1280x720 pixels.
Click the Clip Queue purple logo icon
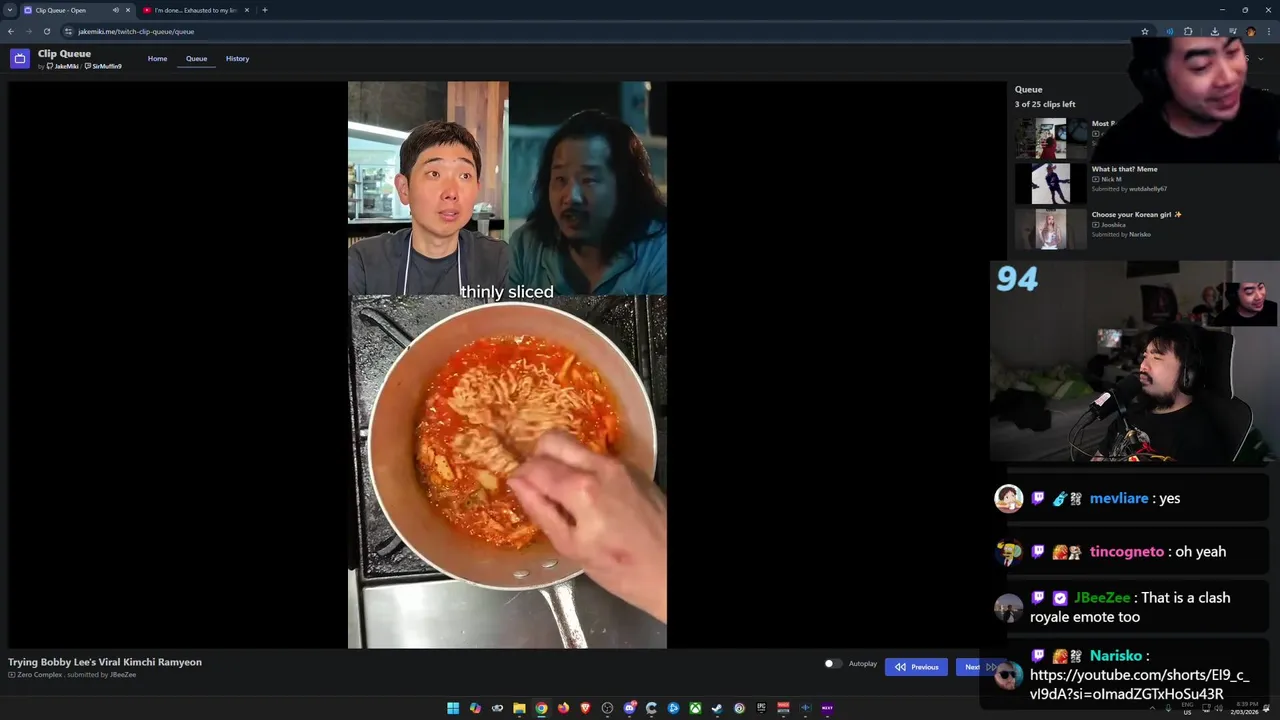click(x=20, y=59)
